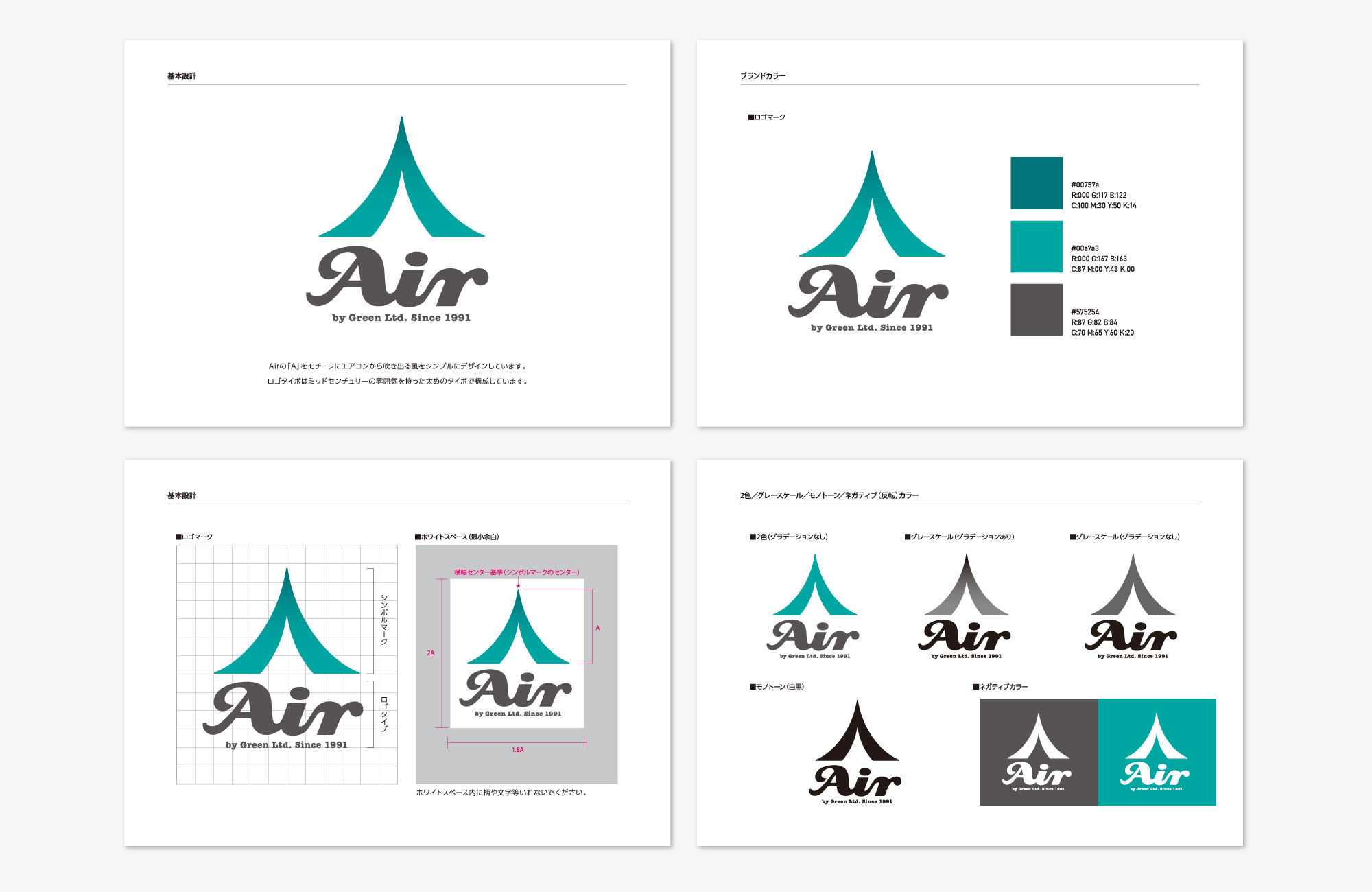Click the 'ブランドカラー' page heading

point(763,75)
